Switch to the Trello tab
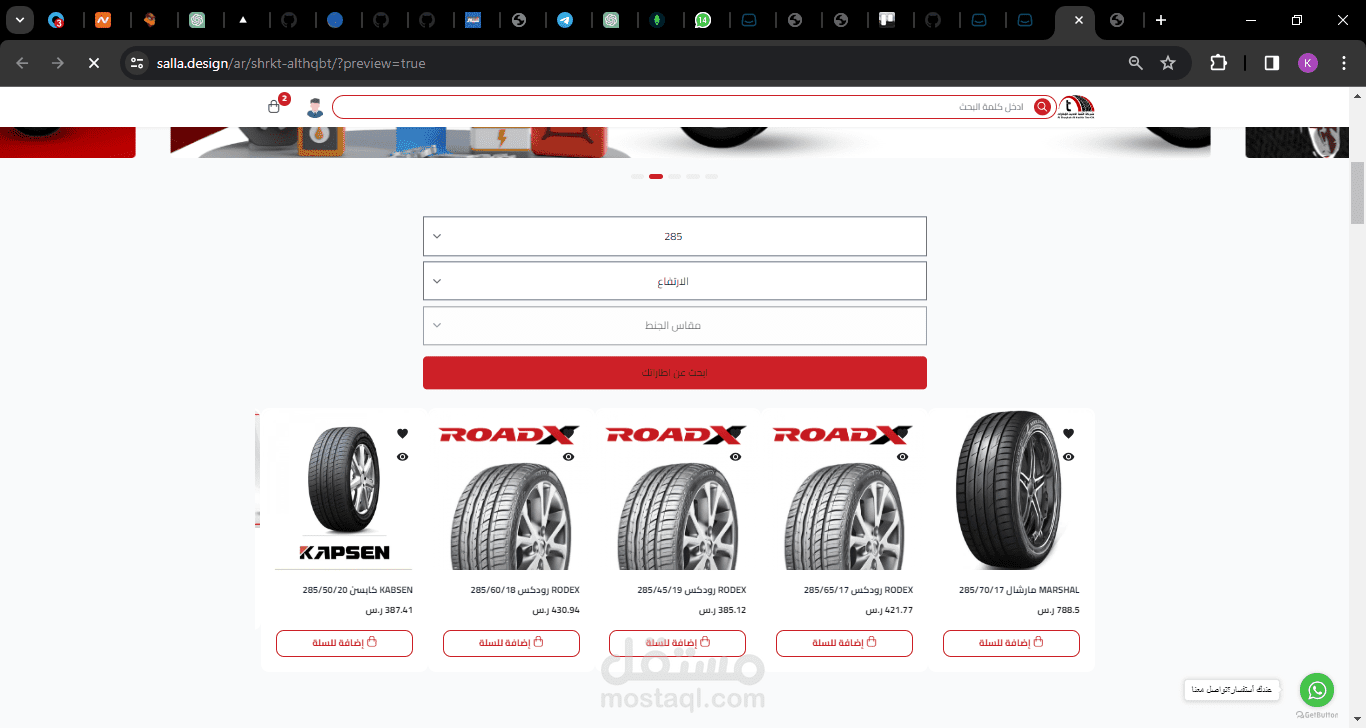Screen dimensions: 1366x728 coord(886,20)
